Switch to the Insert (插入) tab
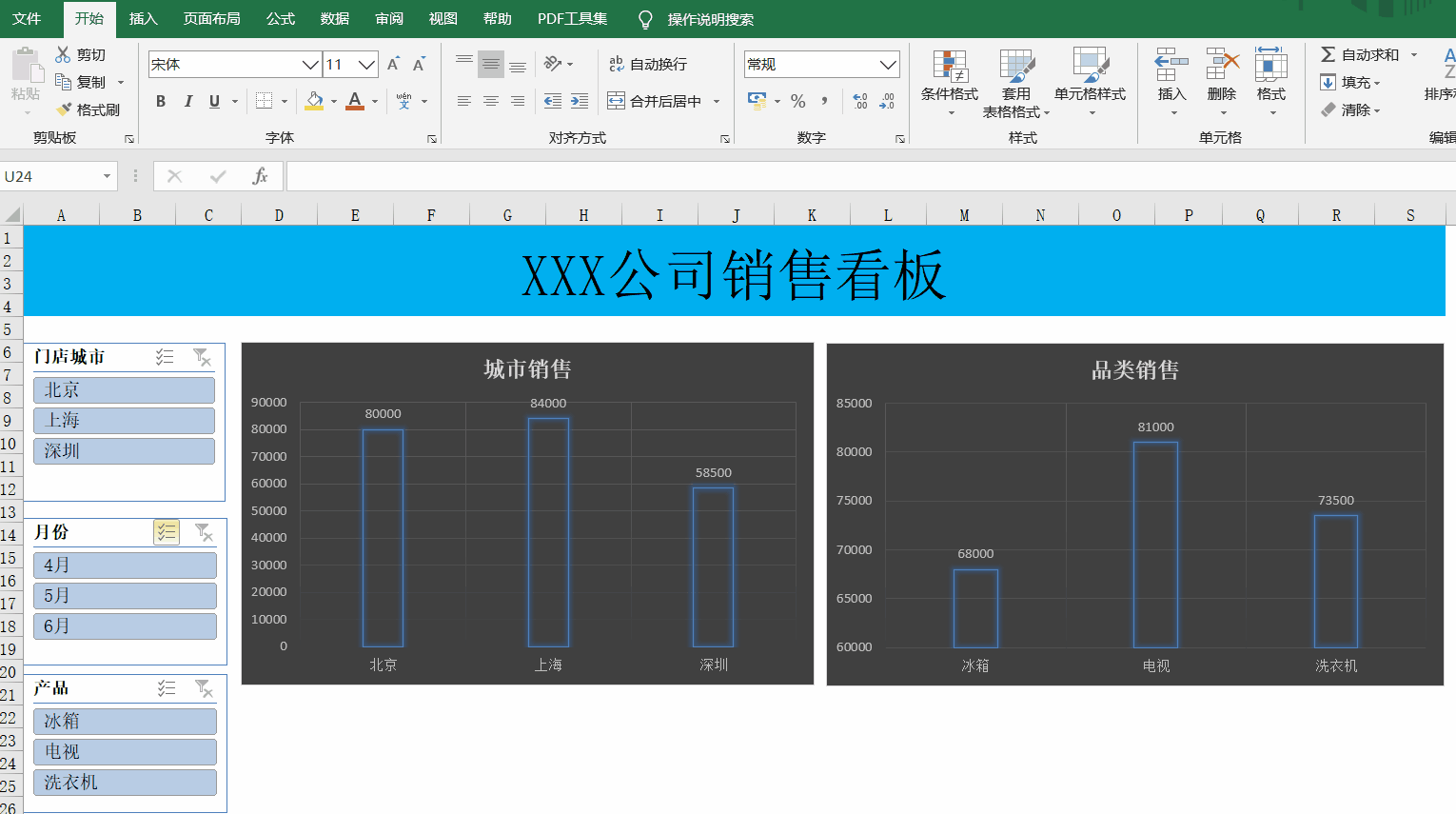Screen dimensions: 1456x814 tap(143, 18)
